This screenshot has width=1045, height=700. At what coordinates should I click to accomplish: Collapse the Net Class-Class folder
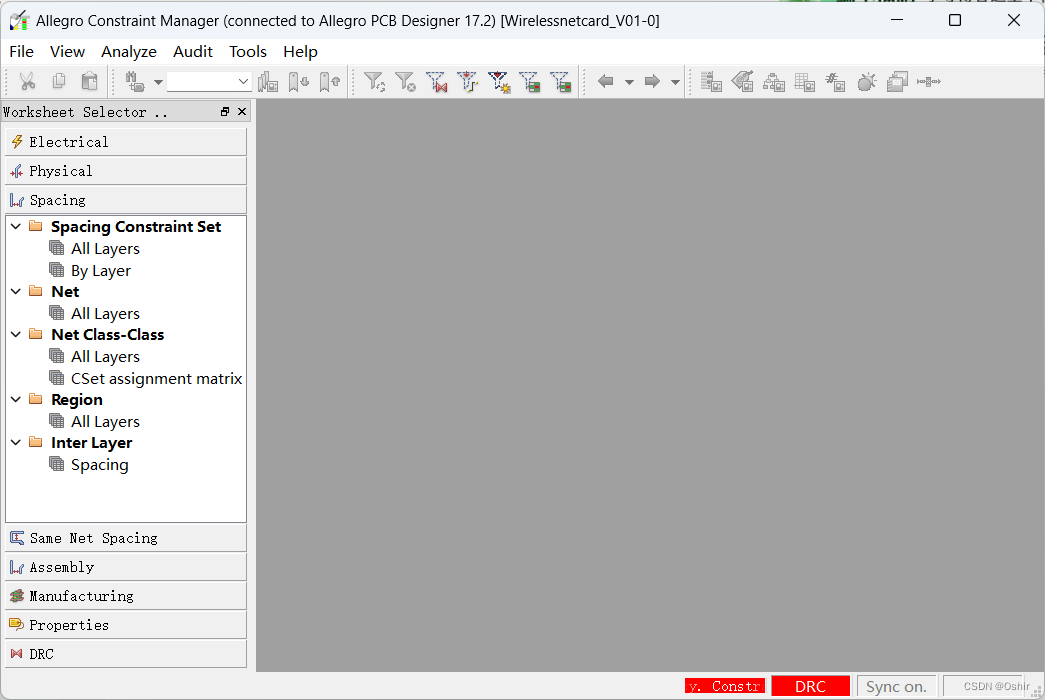tap(16, 335)
